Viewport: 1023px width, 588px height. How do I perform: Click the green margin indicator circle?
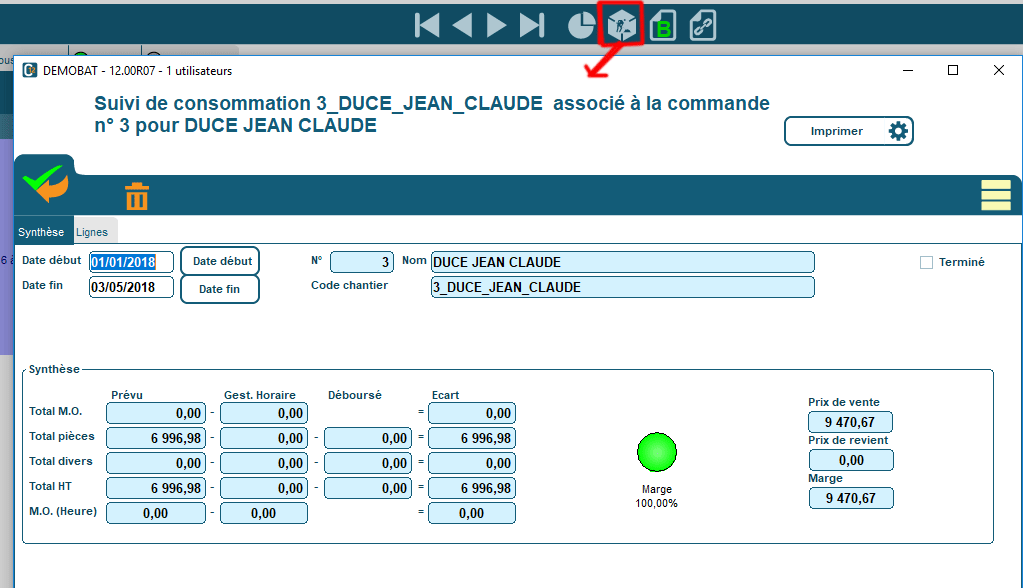coord(656,452)
